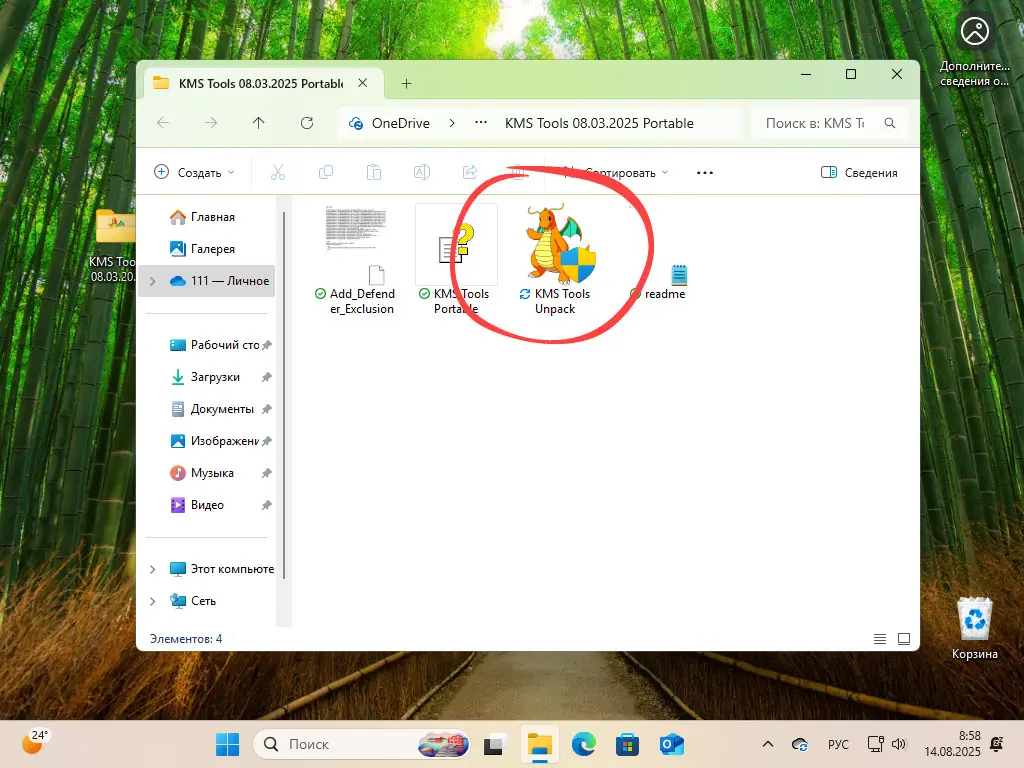The width and height of the screenshot is (1024, 768).
Task: Switch to details list view in status bar
Action: (880, 638)
